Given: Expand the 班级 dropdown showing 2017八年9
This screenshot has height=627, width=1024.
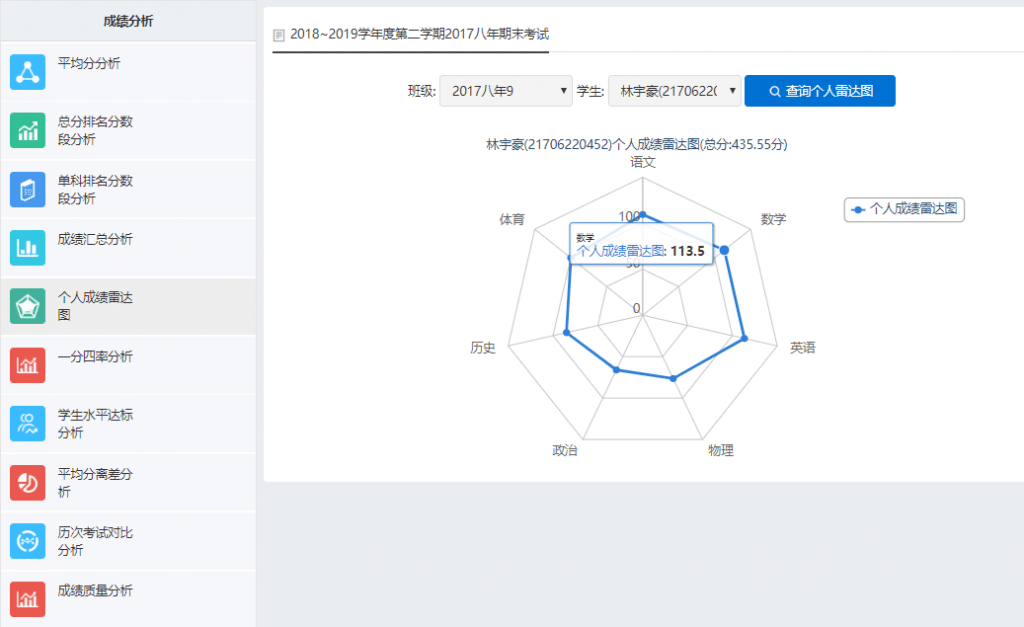Looking at the screenshot, I should coord(505,91).
